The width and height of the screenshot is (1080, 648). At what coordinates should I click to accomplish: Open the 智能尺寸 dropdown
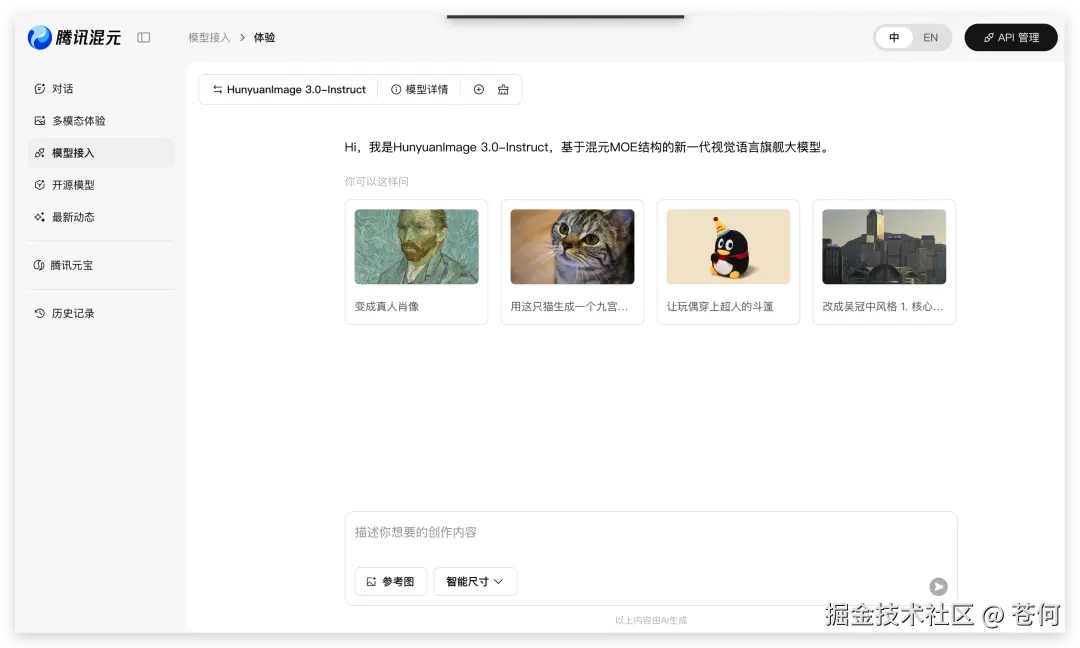tap(474, 581)
